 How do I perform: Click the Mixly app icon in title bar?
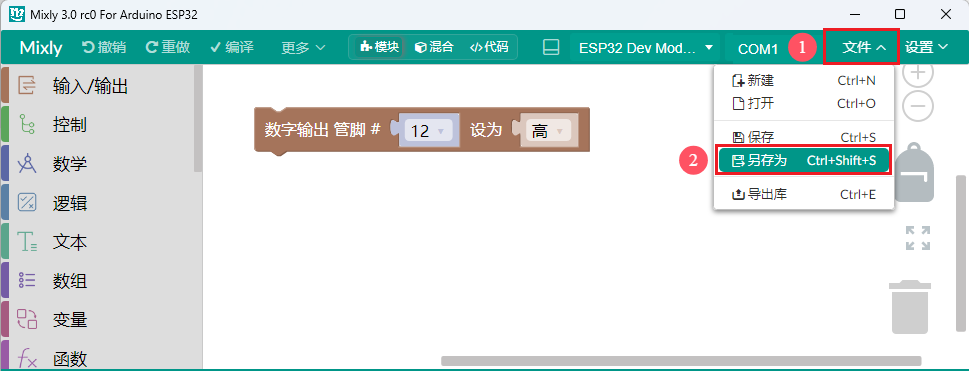tap(17, 14)
